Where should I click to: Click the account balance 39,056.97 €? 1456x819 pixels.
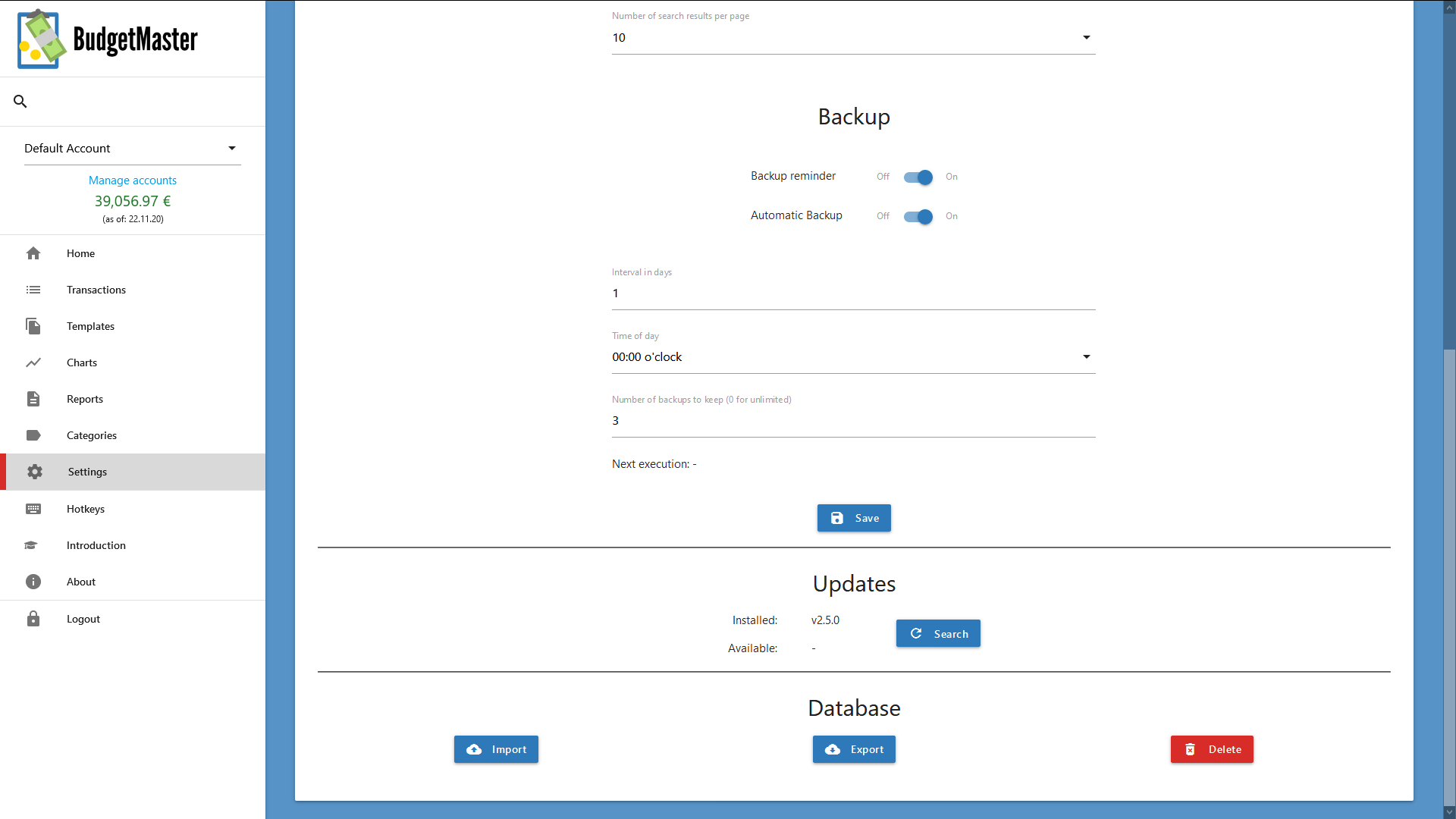[x=133, y=201]
